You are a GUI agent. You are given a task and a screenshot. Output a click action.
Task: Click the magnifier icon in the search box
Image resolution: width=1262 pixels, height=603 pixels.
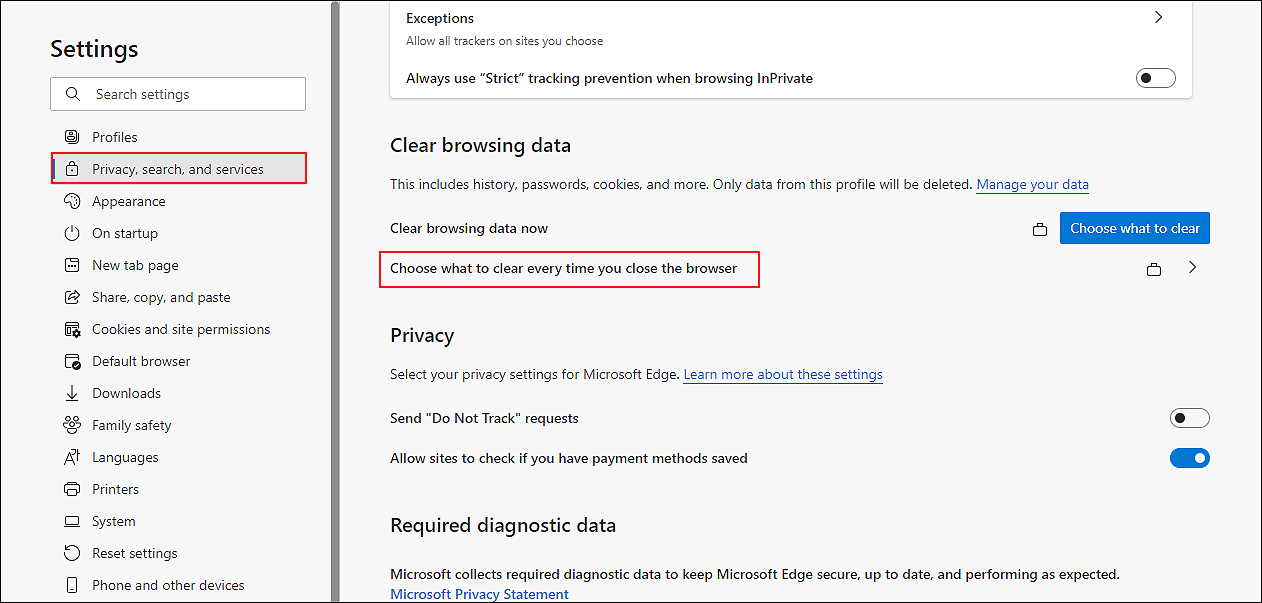coord(72,93)
